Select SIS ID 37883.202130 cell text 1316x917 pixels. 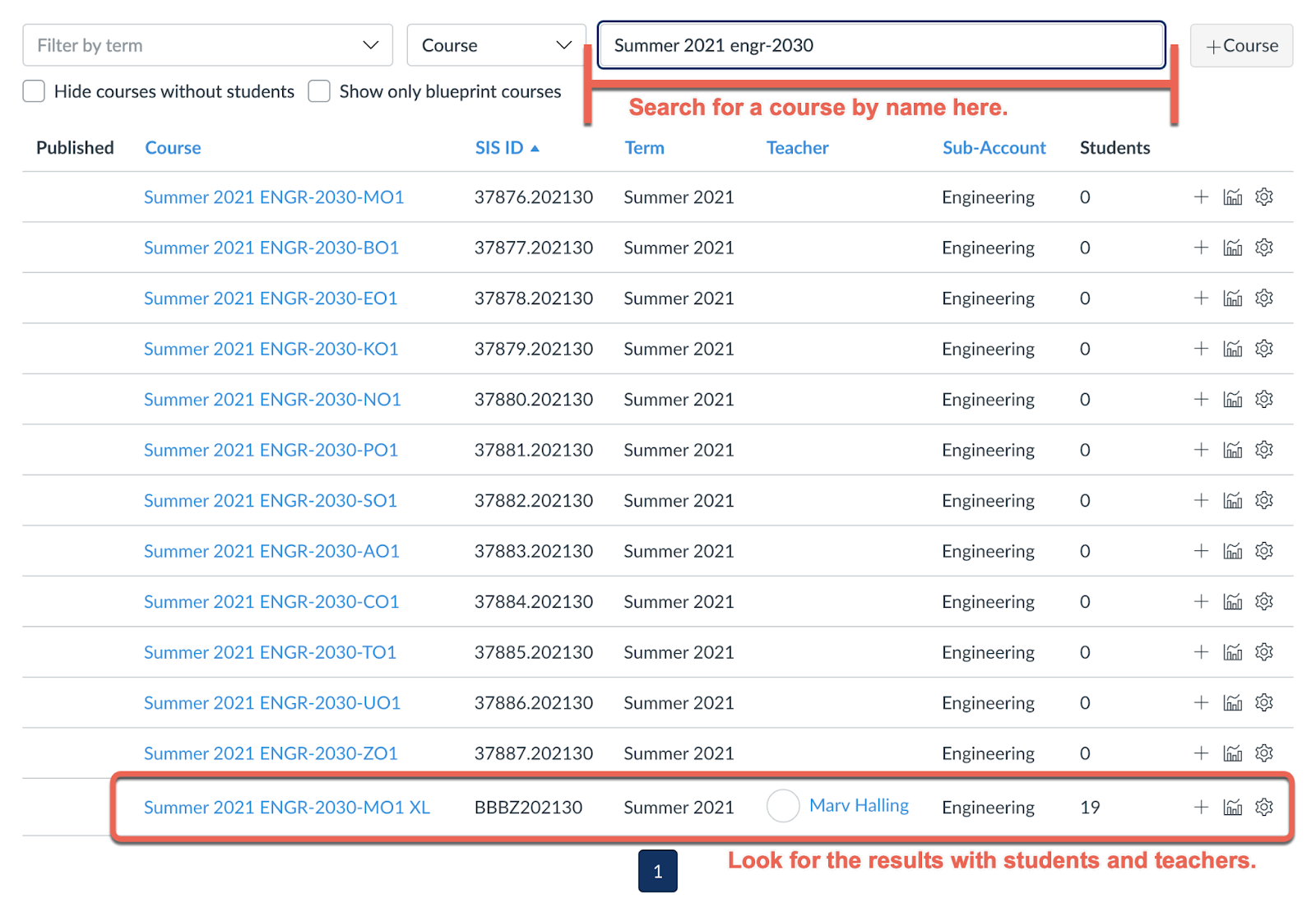534,551
